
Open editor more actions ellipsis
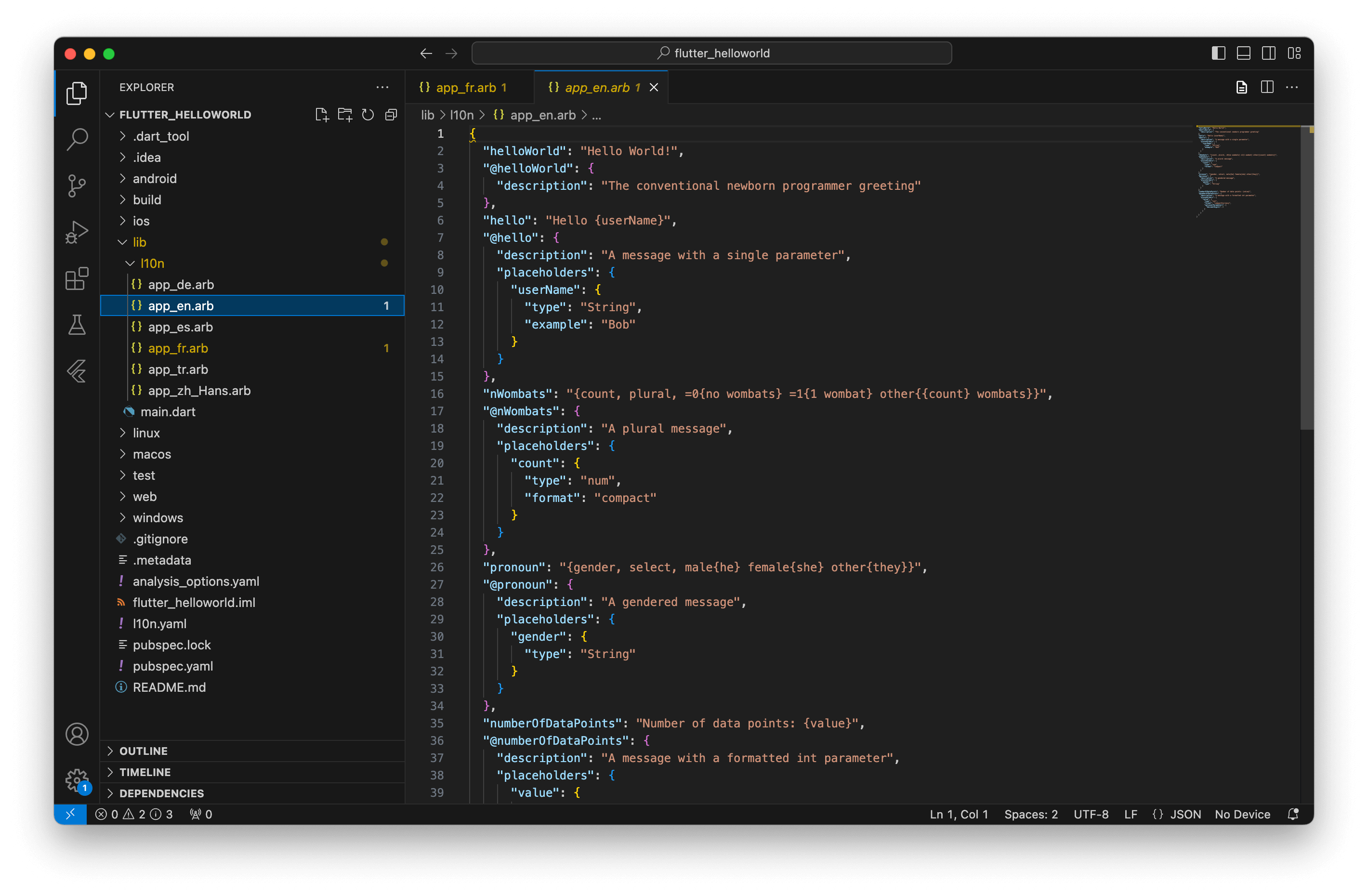click(x=1291, y=87)
